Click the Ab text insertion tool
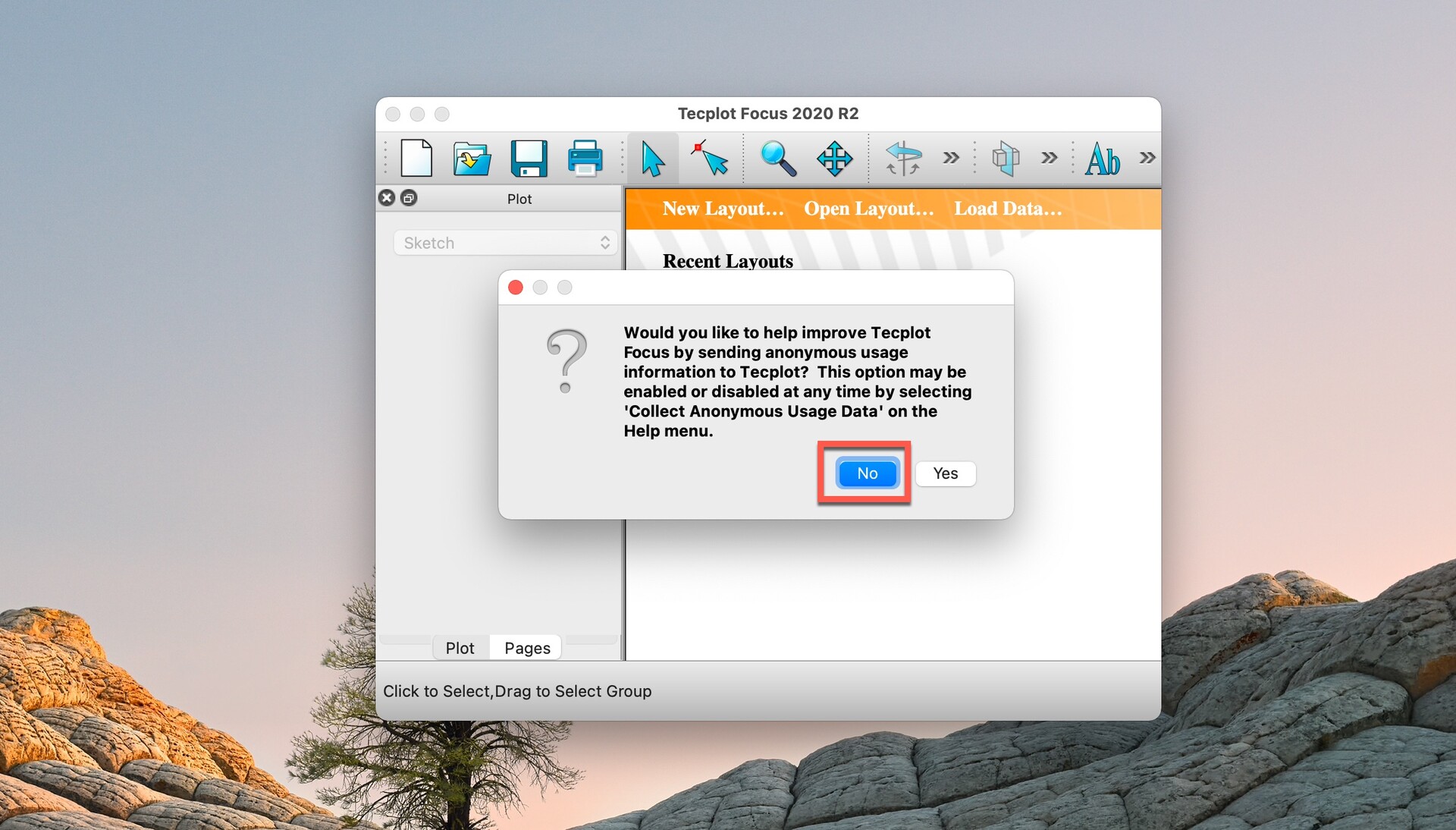The height and width of the screenshot is (830, 1456). [x=1102, y=158]
